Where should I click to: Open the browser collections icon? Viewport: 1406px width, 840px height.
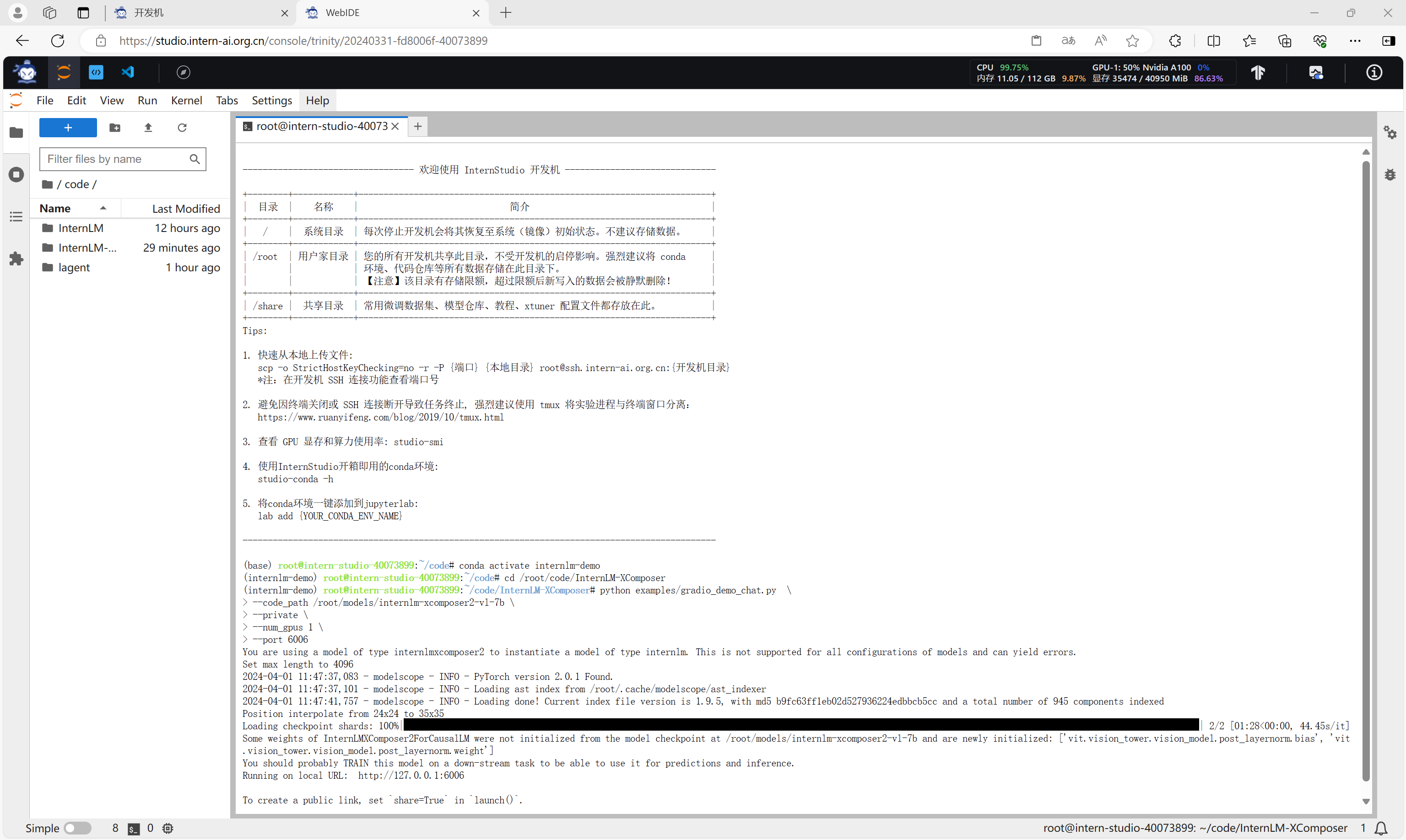(1285, 41)
